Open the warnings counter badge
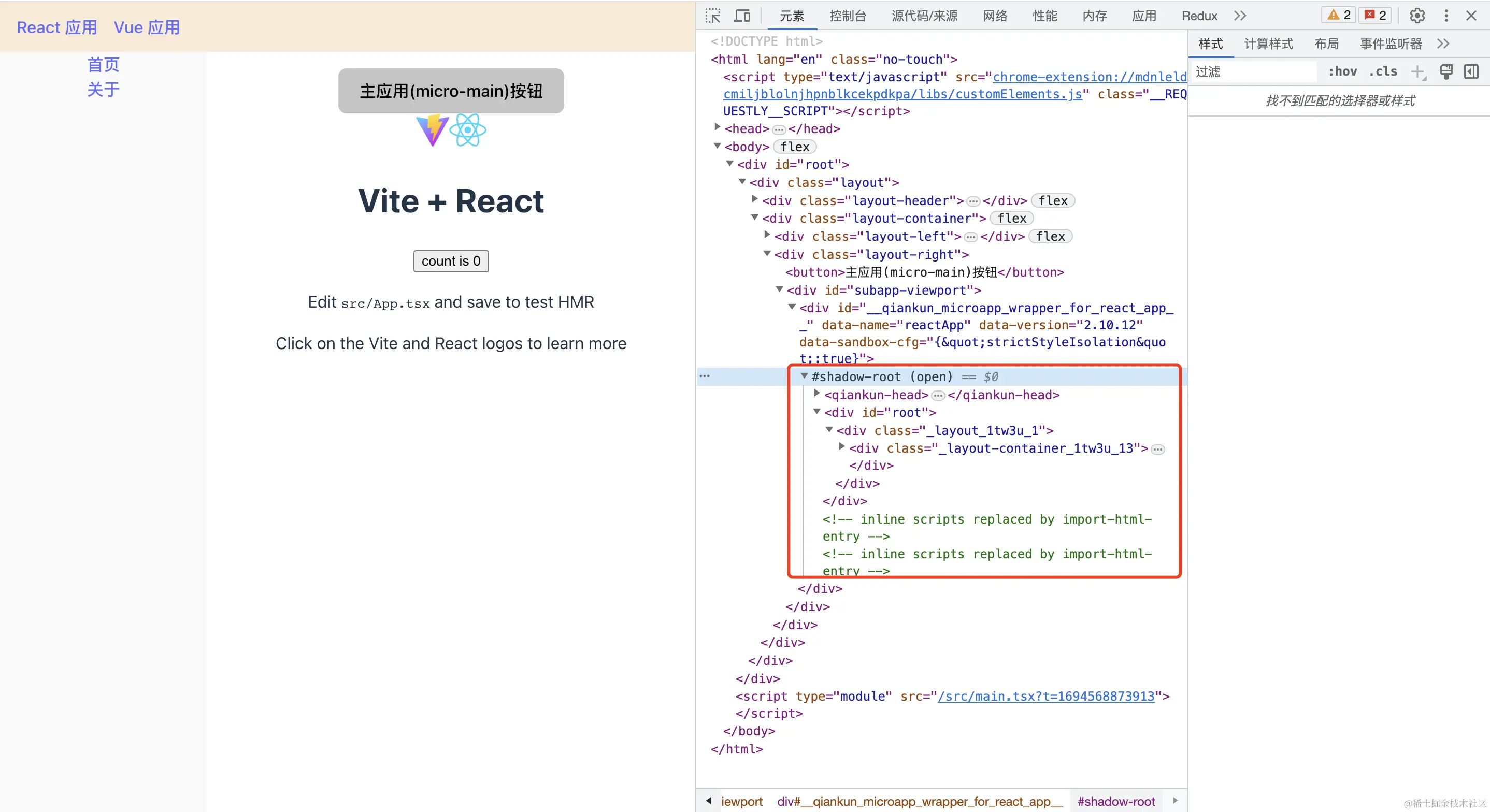This screenshot has height=812, width=1490. click(1338, 15)
